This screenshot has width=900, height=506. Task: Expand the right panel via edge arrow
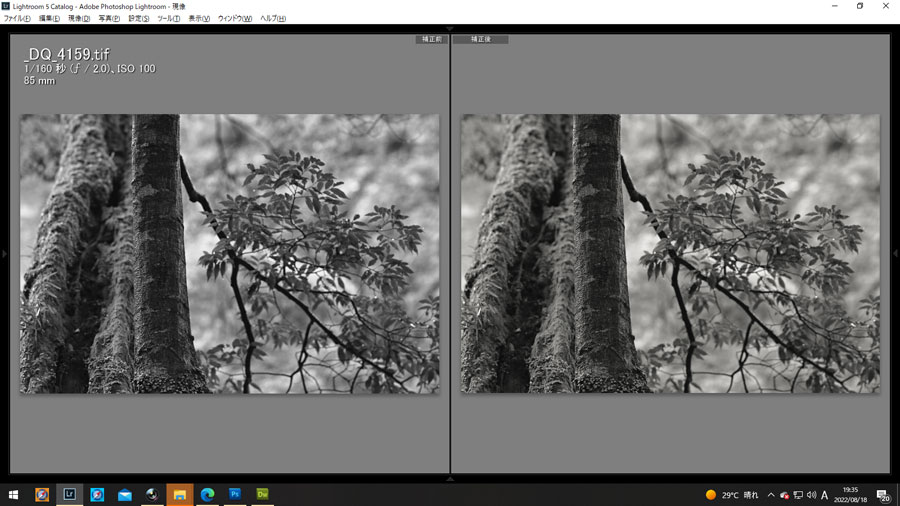[x=895, y=254]
